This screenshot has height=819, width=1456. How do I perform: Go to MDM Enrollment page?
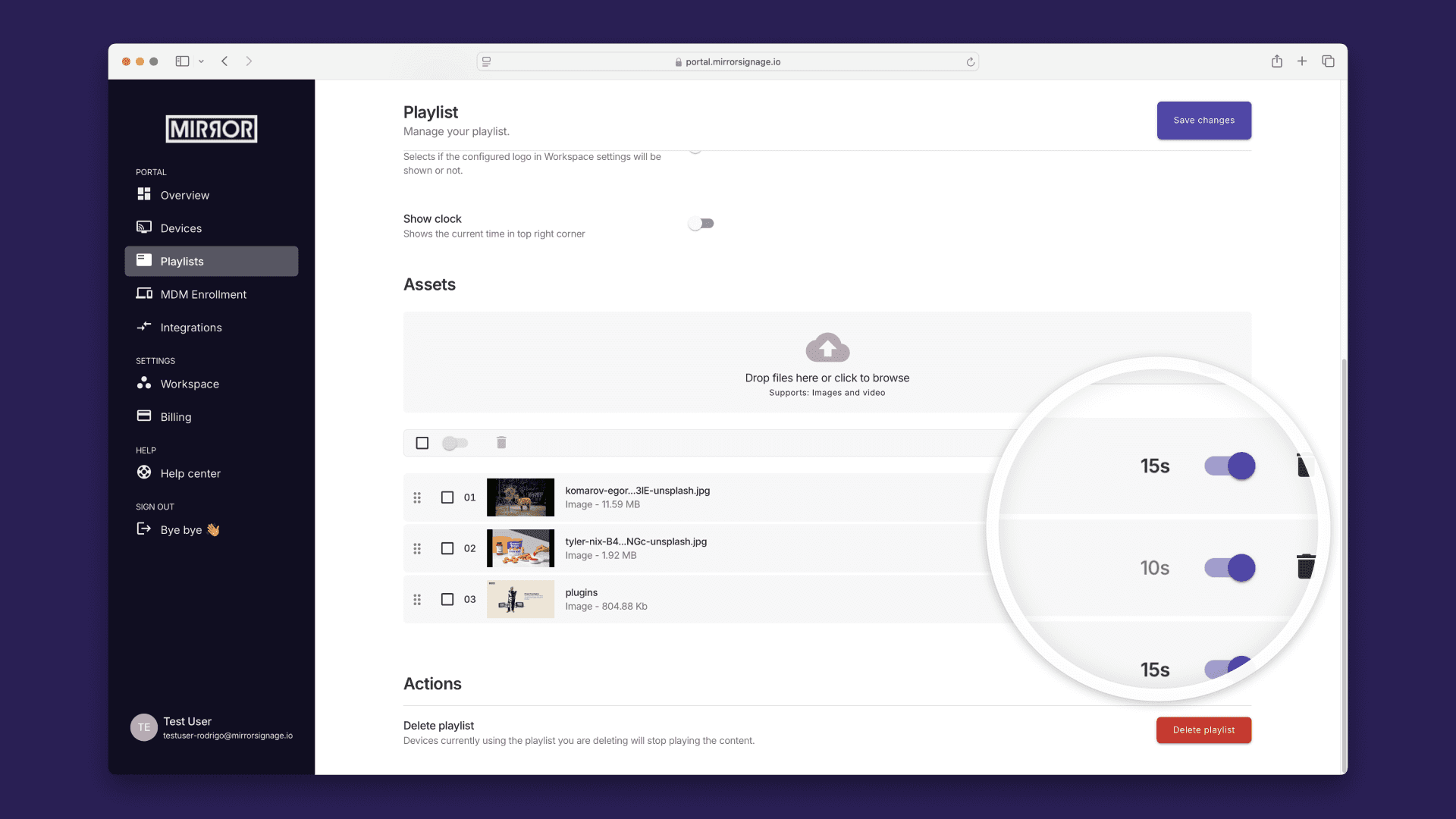203,294
